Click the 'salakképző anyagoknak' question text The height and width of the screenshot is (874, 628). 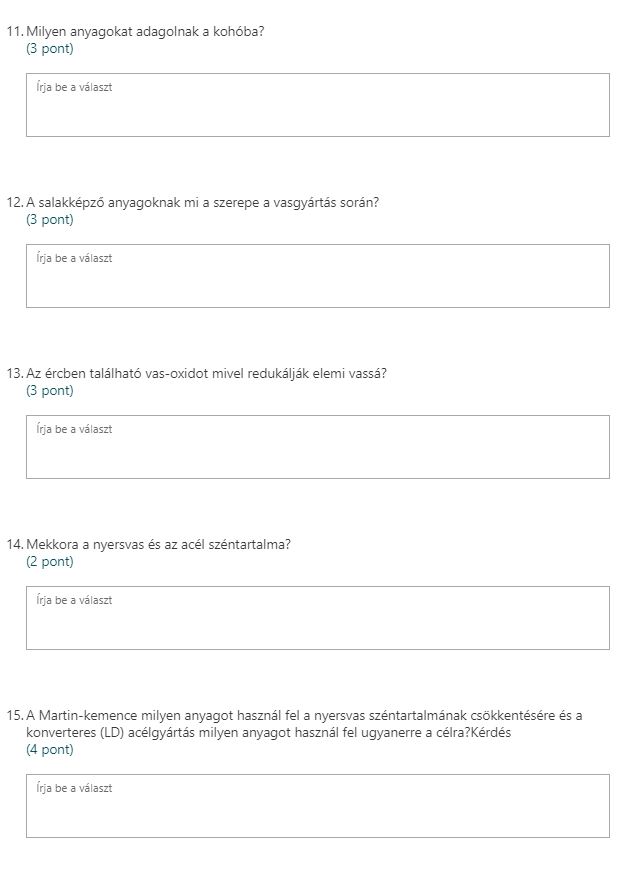click(x=202, y=202)
